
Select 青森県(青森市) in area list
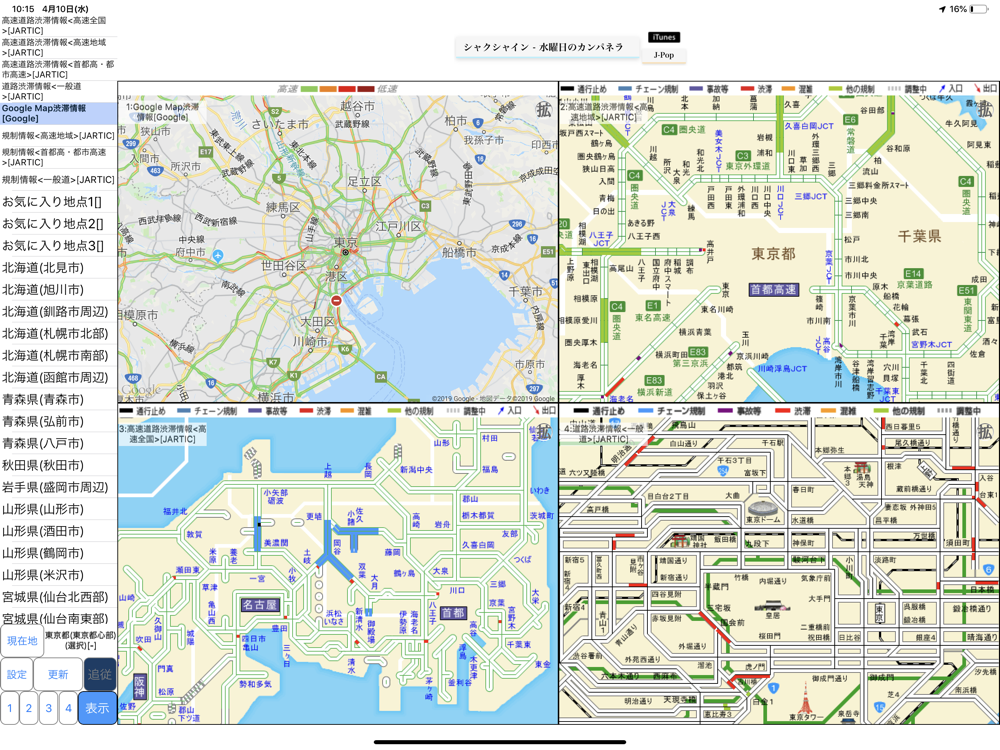tap(58, 399)
